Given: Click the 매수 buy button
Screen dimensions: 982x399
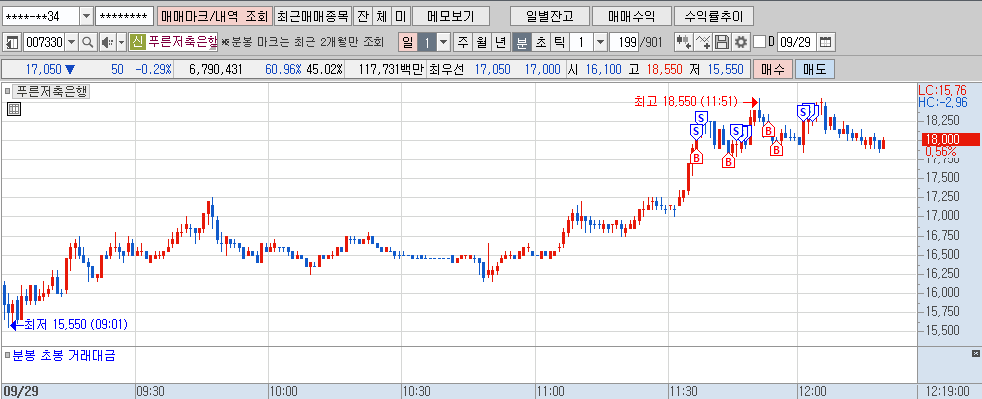Looking at the screenshot, I should pyautogui.click(x=773, y=70).
